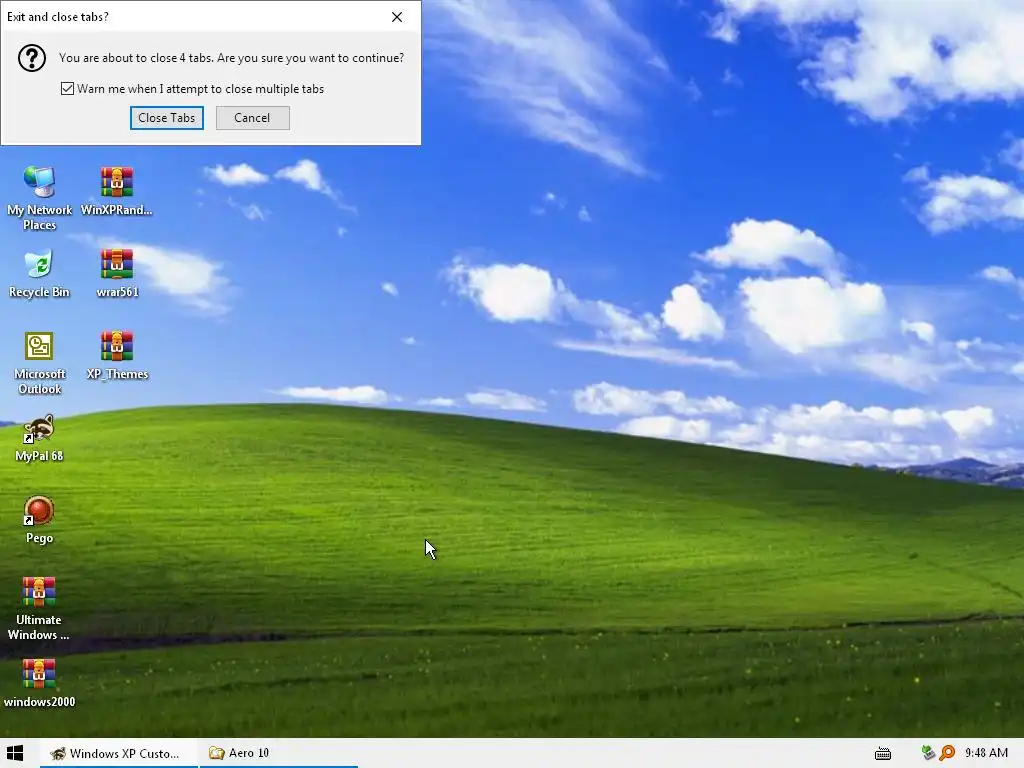The width and height of the screenshot is (1024, 768).
Task: Launch Microsoft Outlook from the desktop
Action: (39, 362)
